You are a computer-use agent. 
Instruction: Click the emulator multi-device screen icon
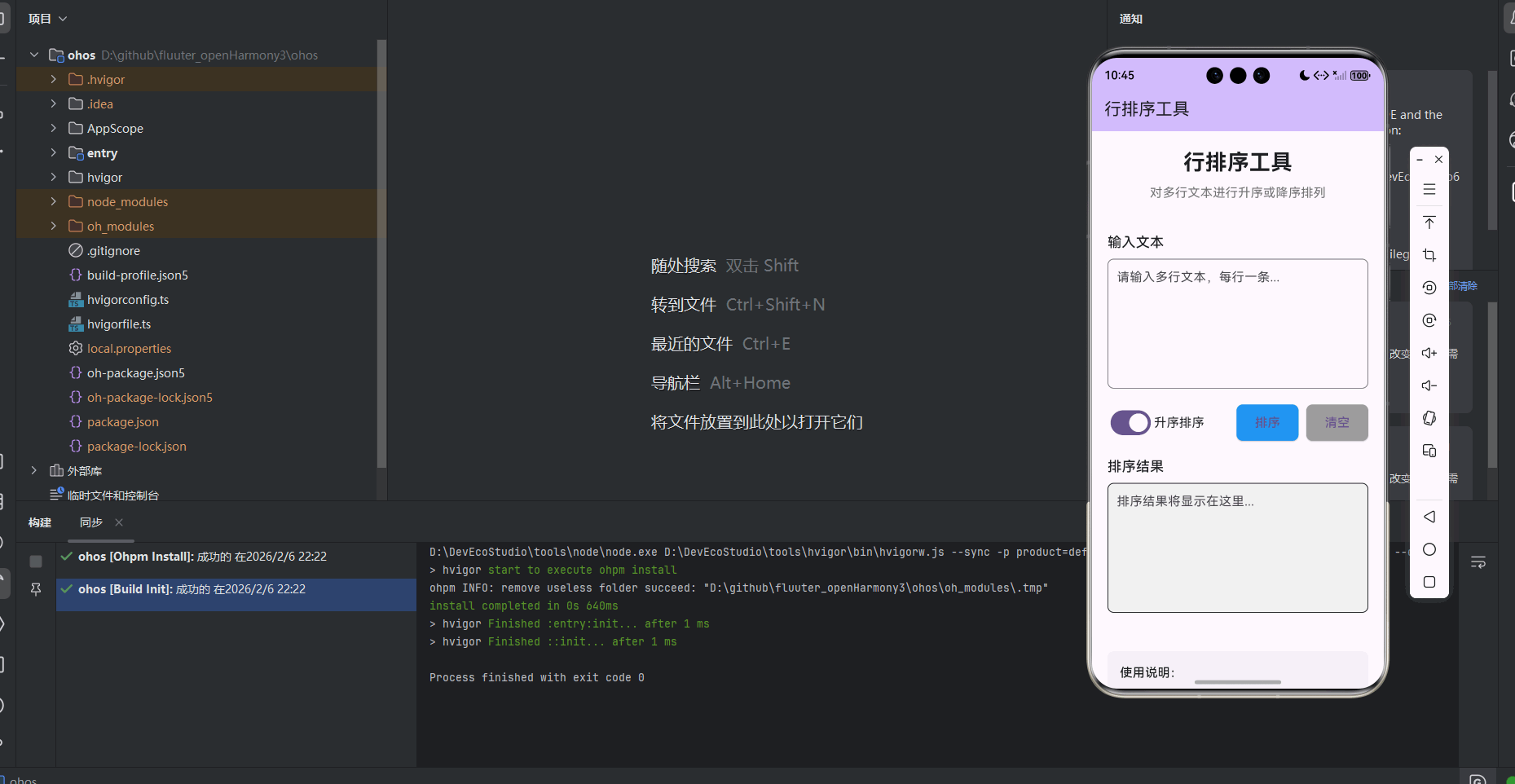tap(1429, 451)
